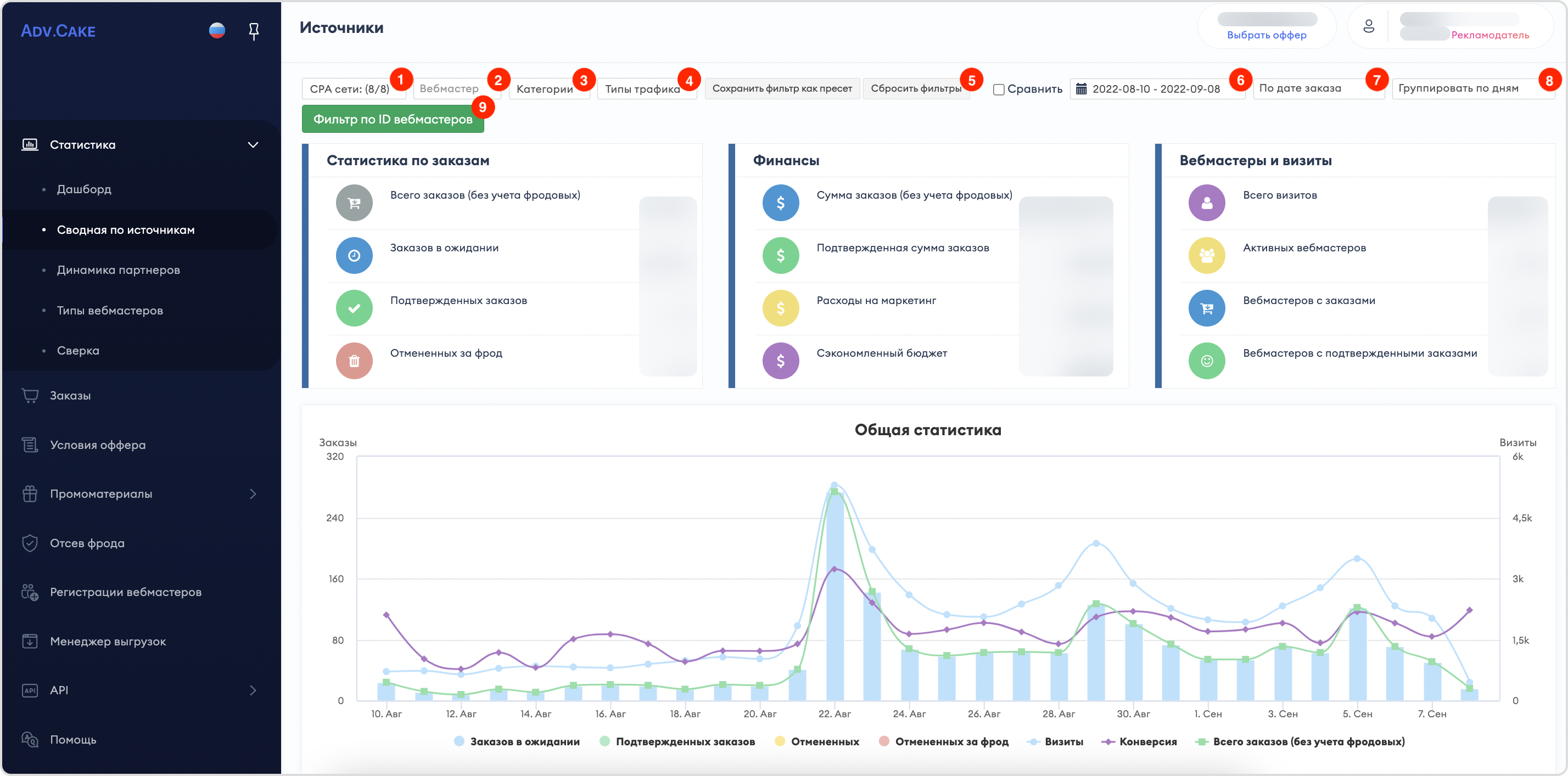Click Сохранить фильтр как пресет button

782,89
